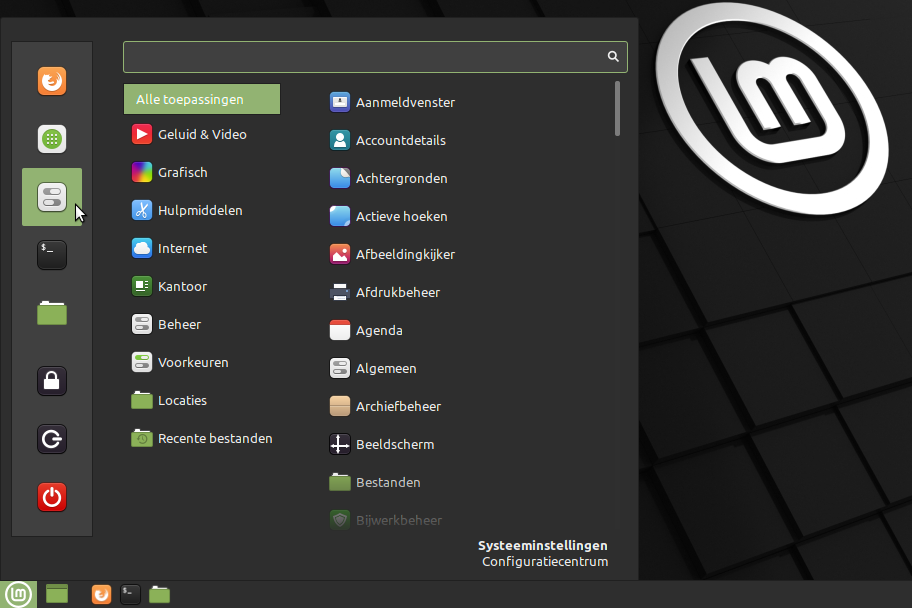Show the Hulpmiddelen category

point(200,210)
